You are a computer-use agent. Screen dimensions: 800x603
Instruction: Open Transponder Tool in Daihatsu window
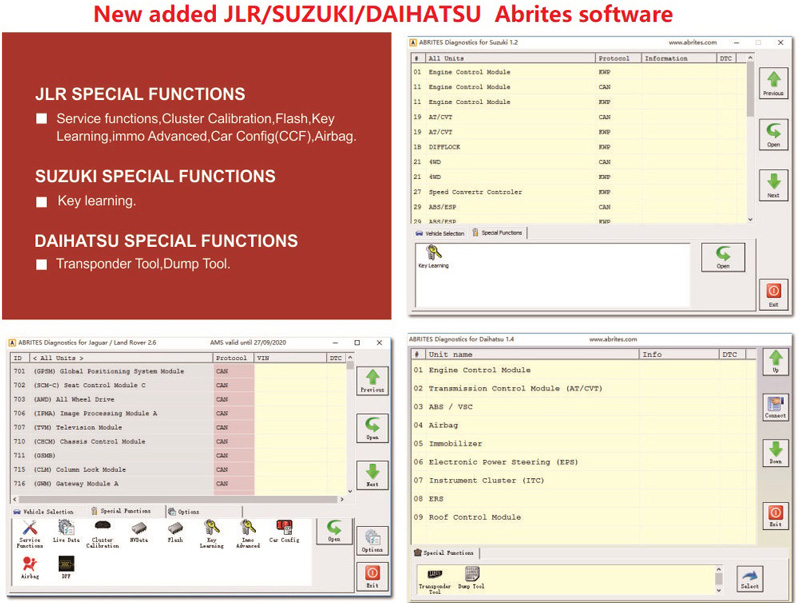coord(435,581)
